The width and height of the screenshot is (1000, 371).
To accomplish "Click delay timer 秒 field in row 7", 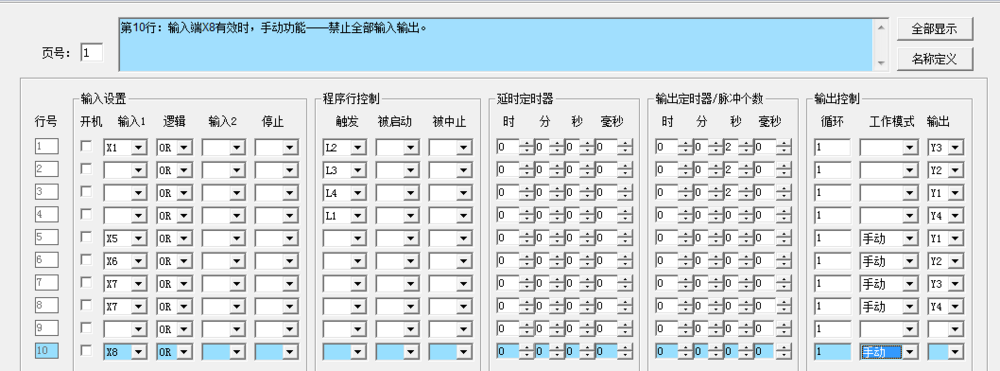I will point(574,284).
